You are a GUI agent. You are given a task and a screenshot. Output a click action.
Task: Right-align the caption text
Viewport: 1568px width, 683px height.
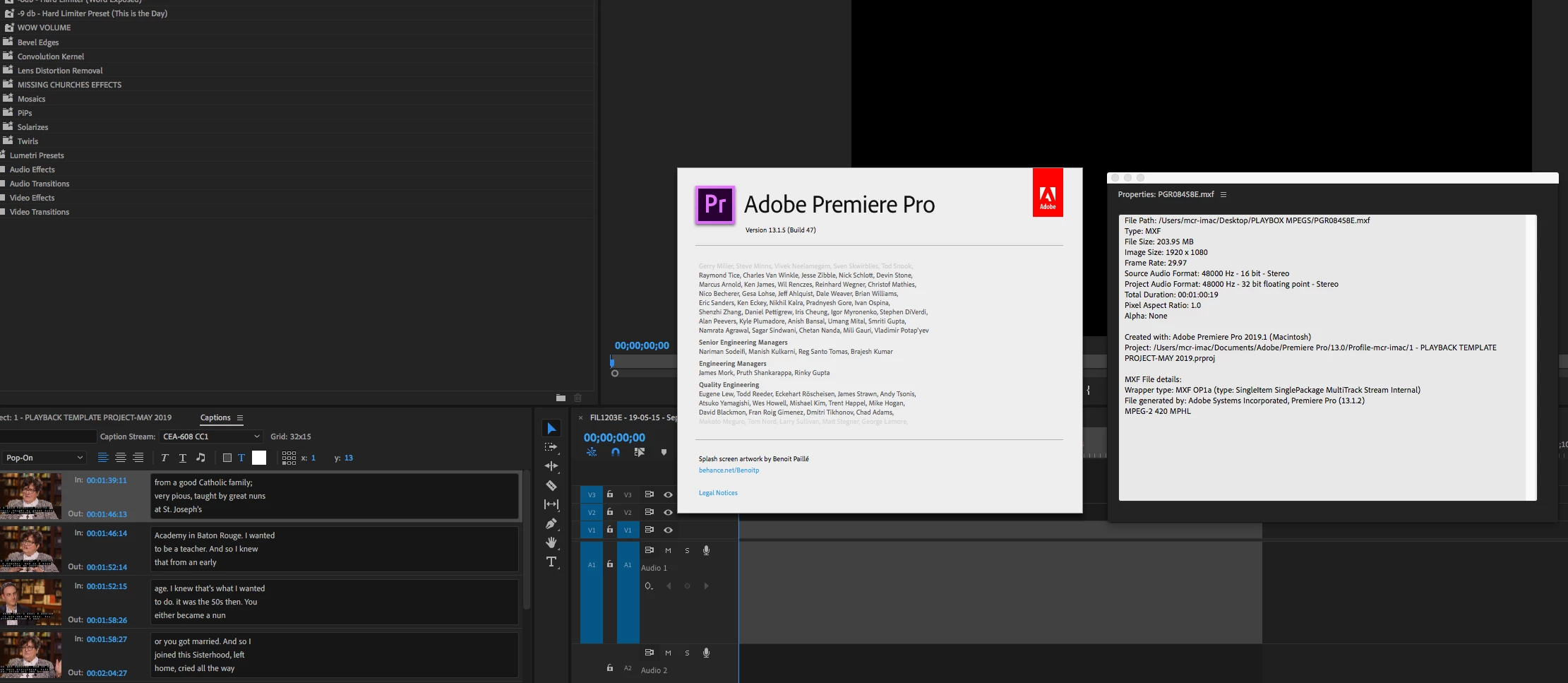point(138,458)
